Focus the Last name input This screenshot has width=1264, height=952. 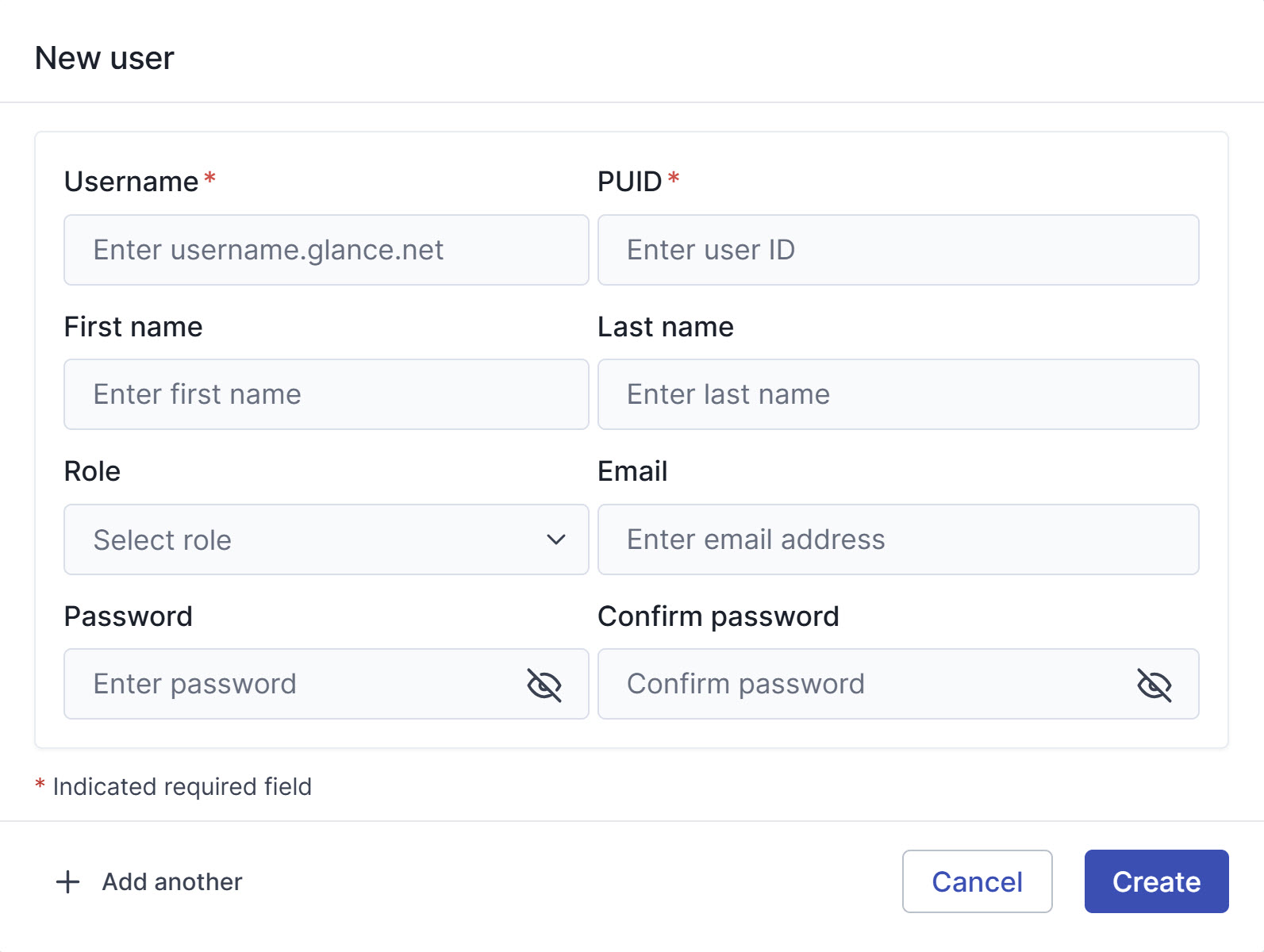[898, 394]
